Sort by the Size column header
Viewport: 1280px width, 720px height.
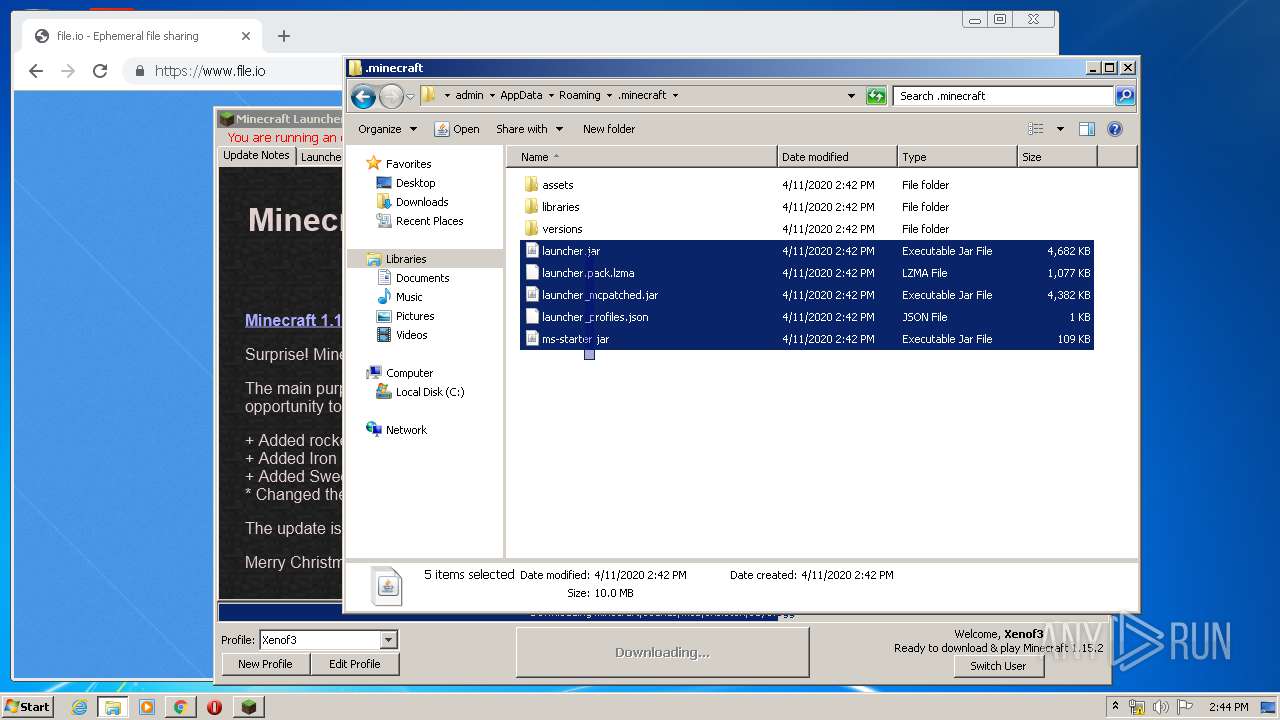click(1057, 157)
